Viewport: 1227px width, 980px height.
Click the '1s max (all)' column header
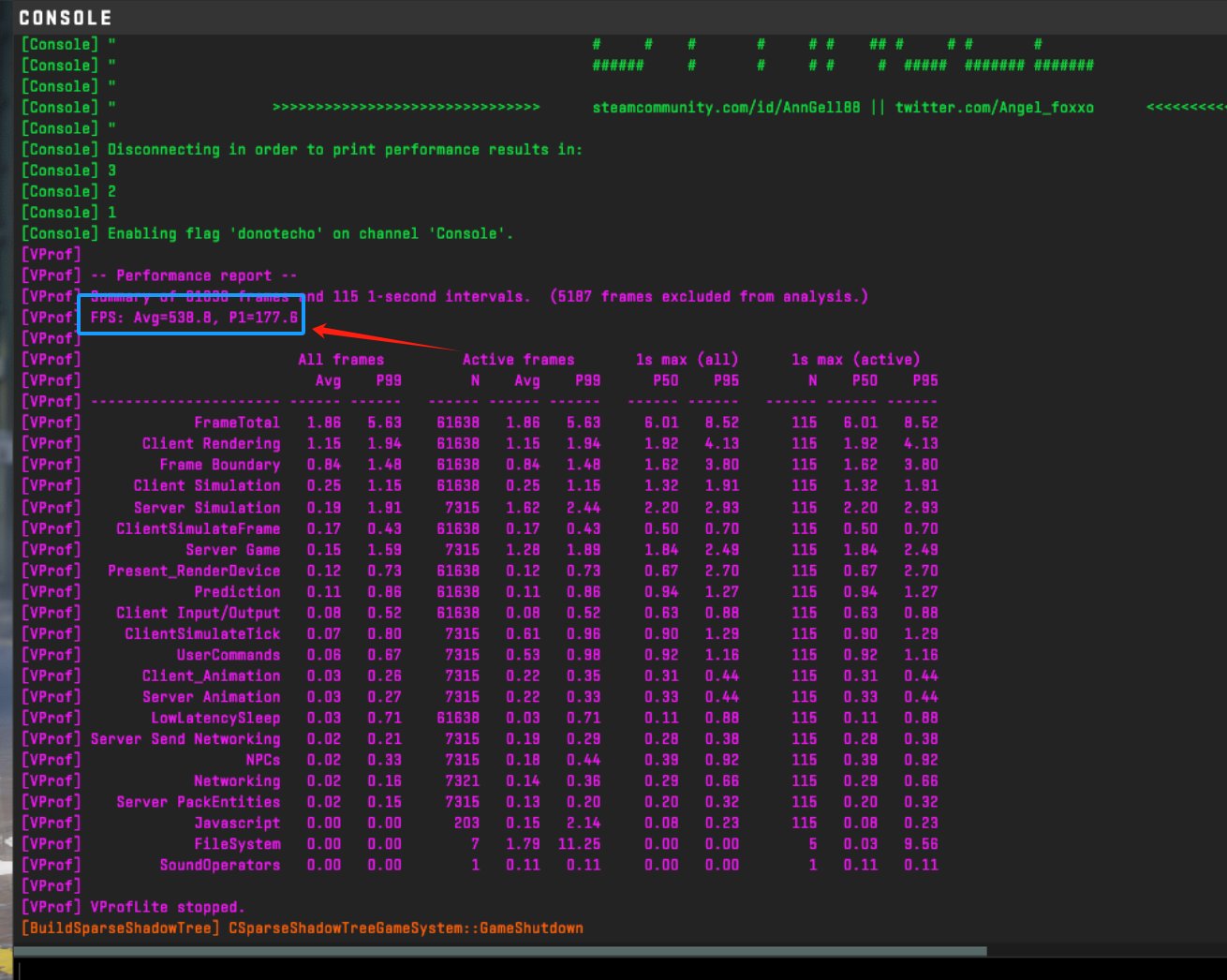coord(687,360)
